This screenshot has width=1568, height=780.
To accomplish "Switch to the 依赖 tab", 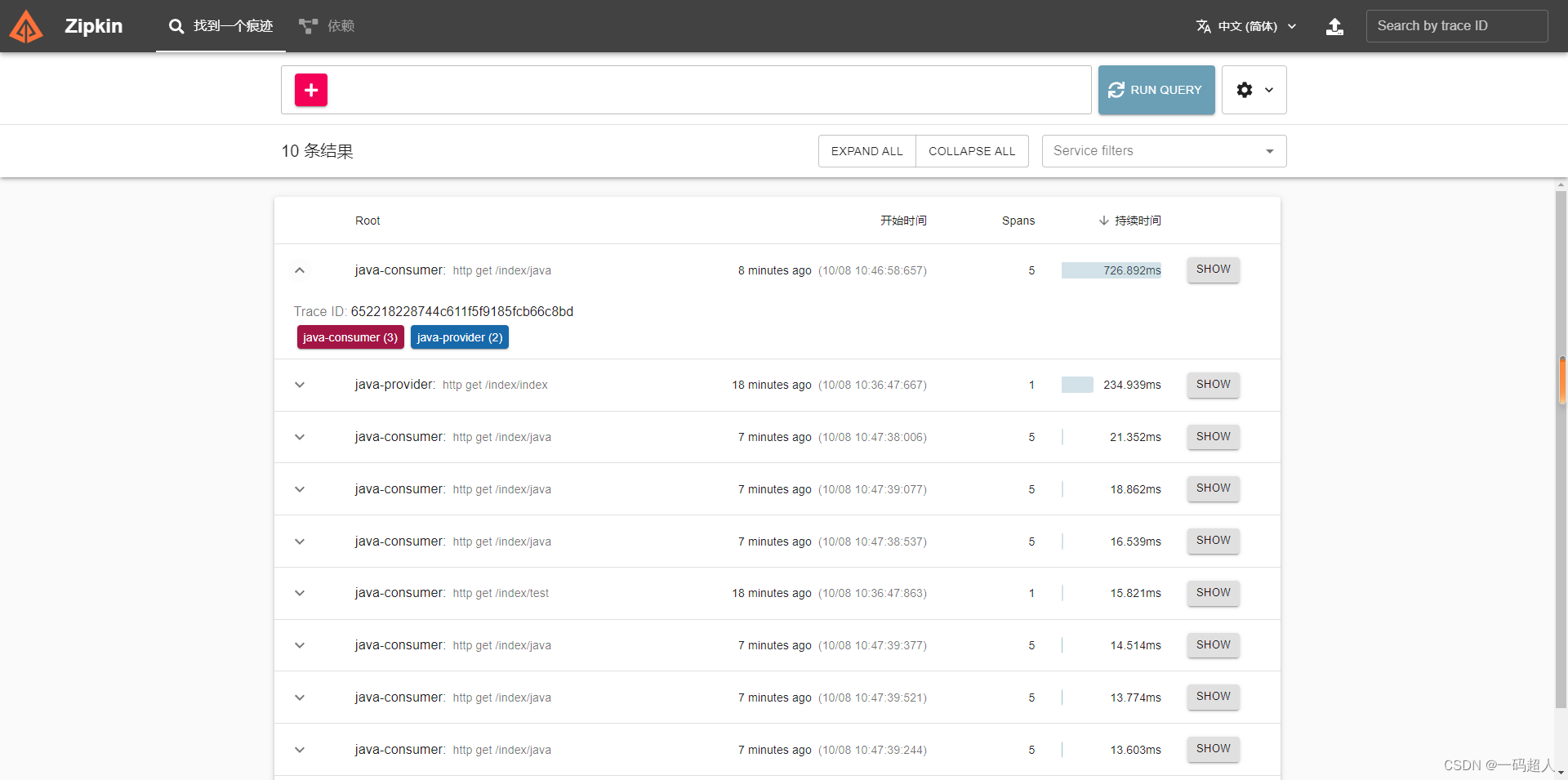I will 326,25.
